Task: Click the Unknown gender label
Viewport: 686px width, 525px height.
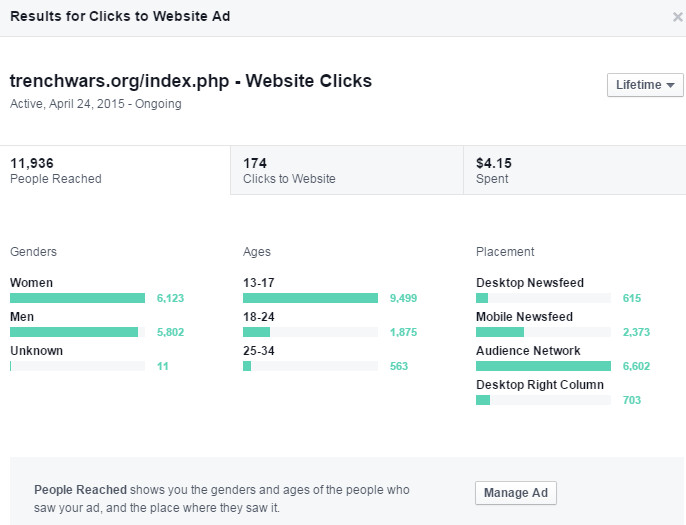Action: coord(36,351)
